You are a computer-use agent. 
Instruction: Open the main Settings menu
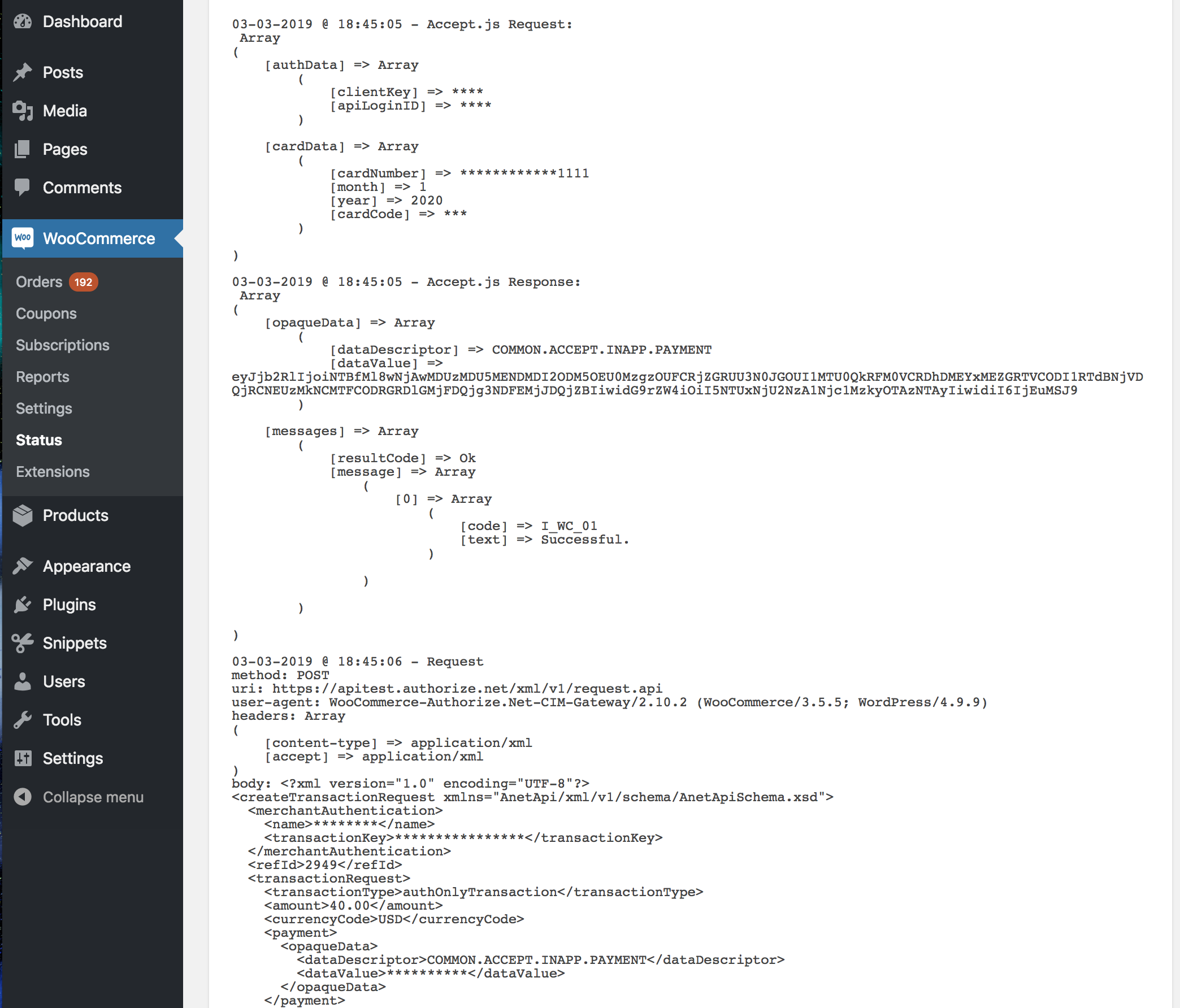point(73,758)
